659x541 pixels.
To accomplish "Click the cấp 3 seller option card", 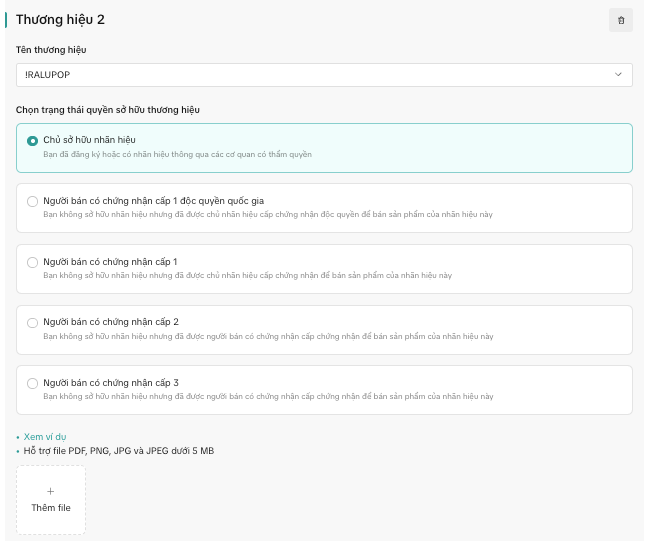I will tap(324, 390).
